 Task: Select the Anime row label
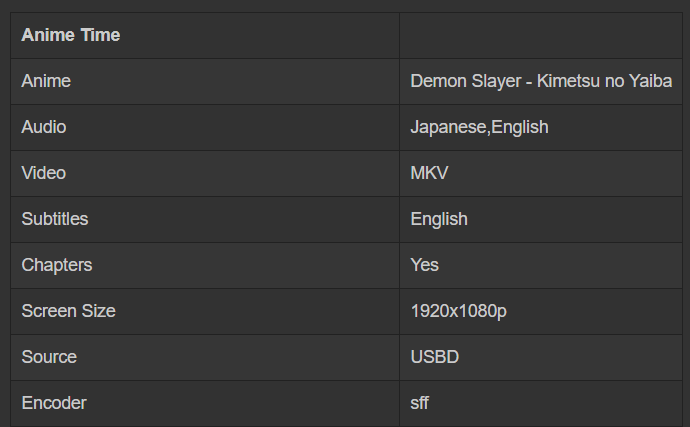pos(46,81)
